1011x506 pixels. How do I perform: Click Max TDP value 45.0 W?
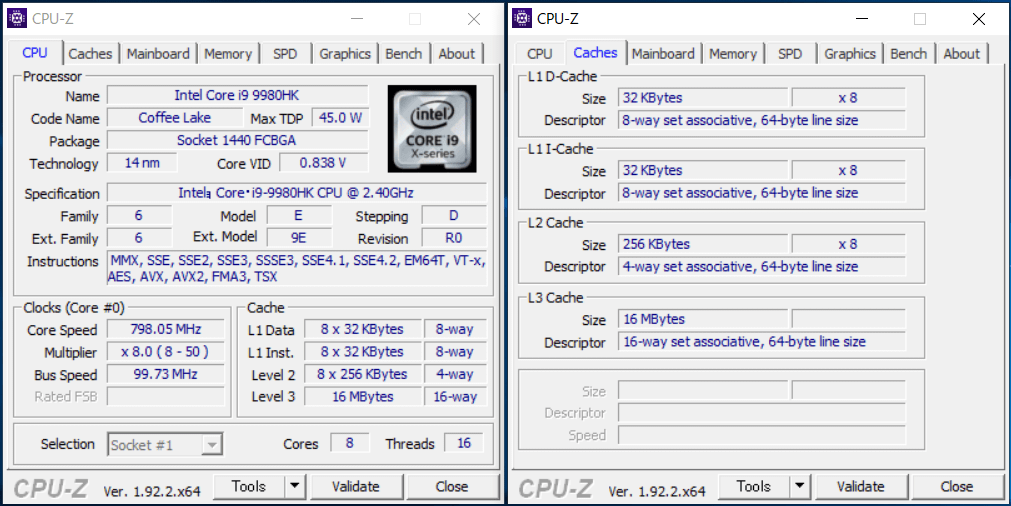click(x=340, y=118)
